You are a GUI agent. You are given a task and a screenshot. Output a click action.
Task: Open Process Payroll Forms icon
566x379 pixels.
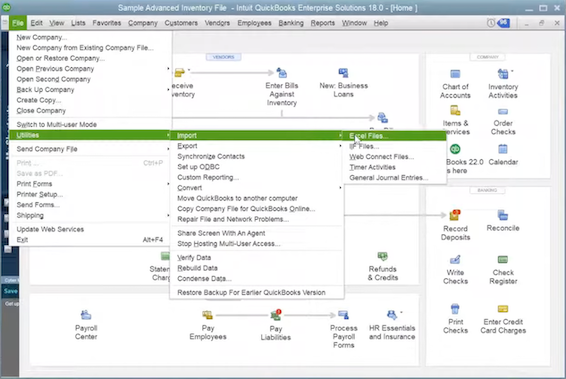[x=343, y=315]
